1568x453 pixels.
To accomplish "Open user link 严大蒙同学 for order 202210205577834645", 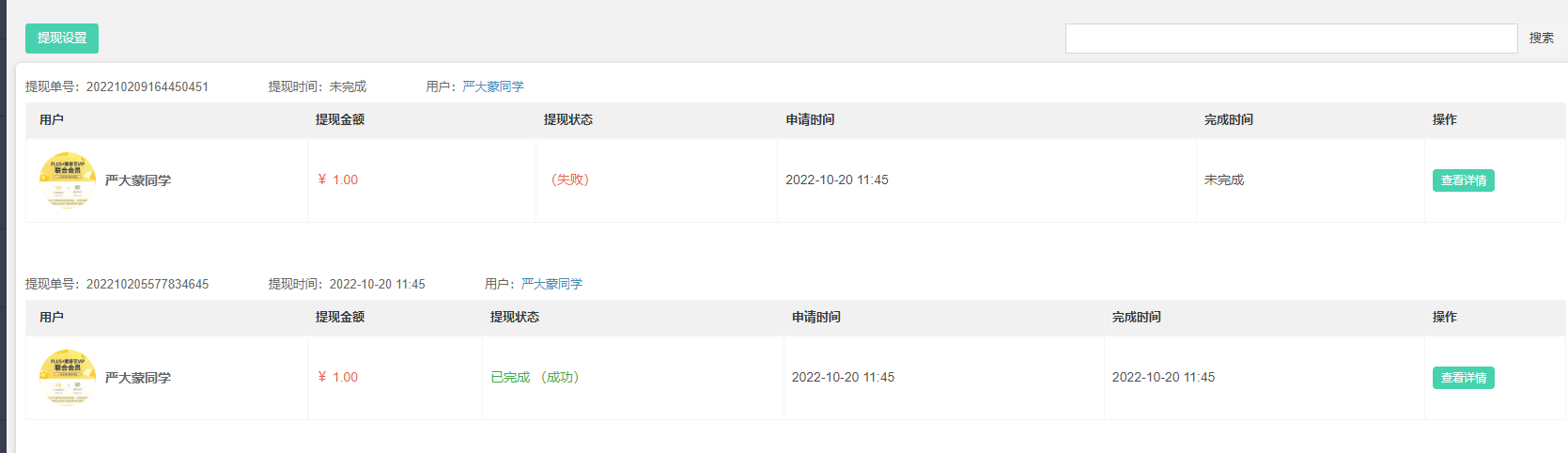I will (551, 284).
